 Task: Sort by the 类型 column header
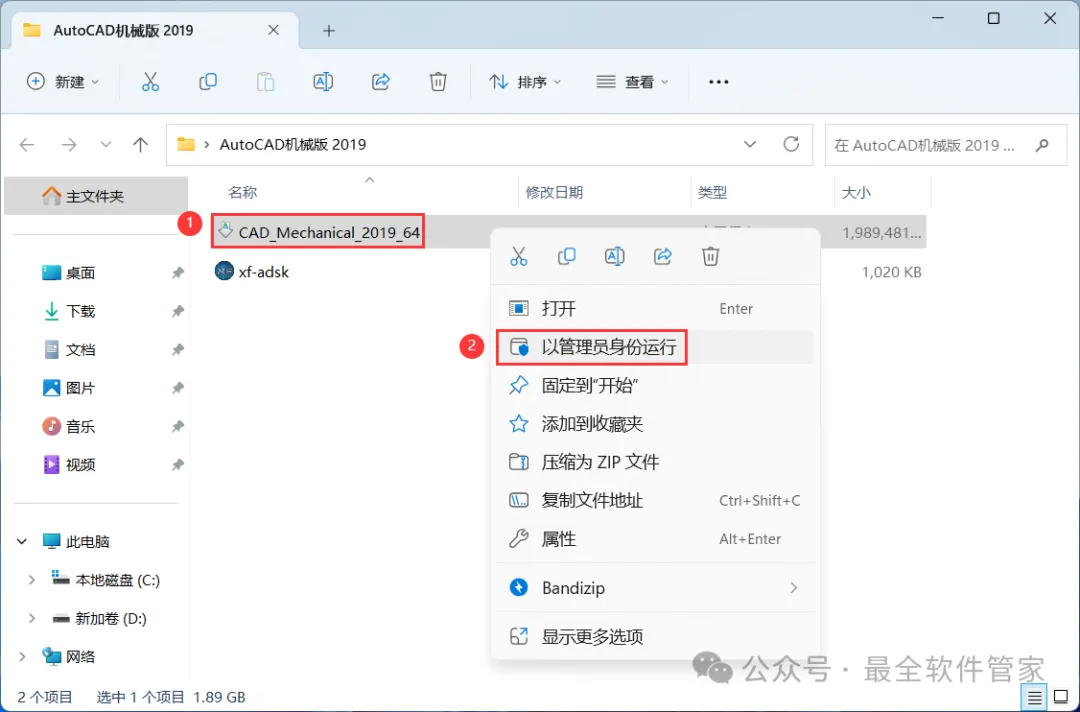712,193
